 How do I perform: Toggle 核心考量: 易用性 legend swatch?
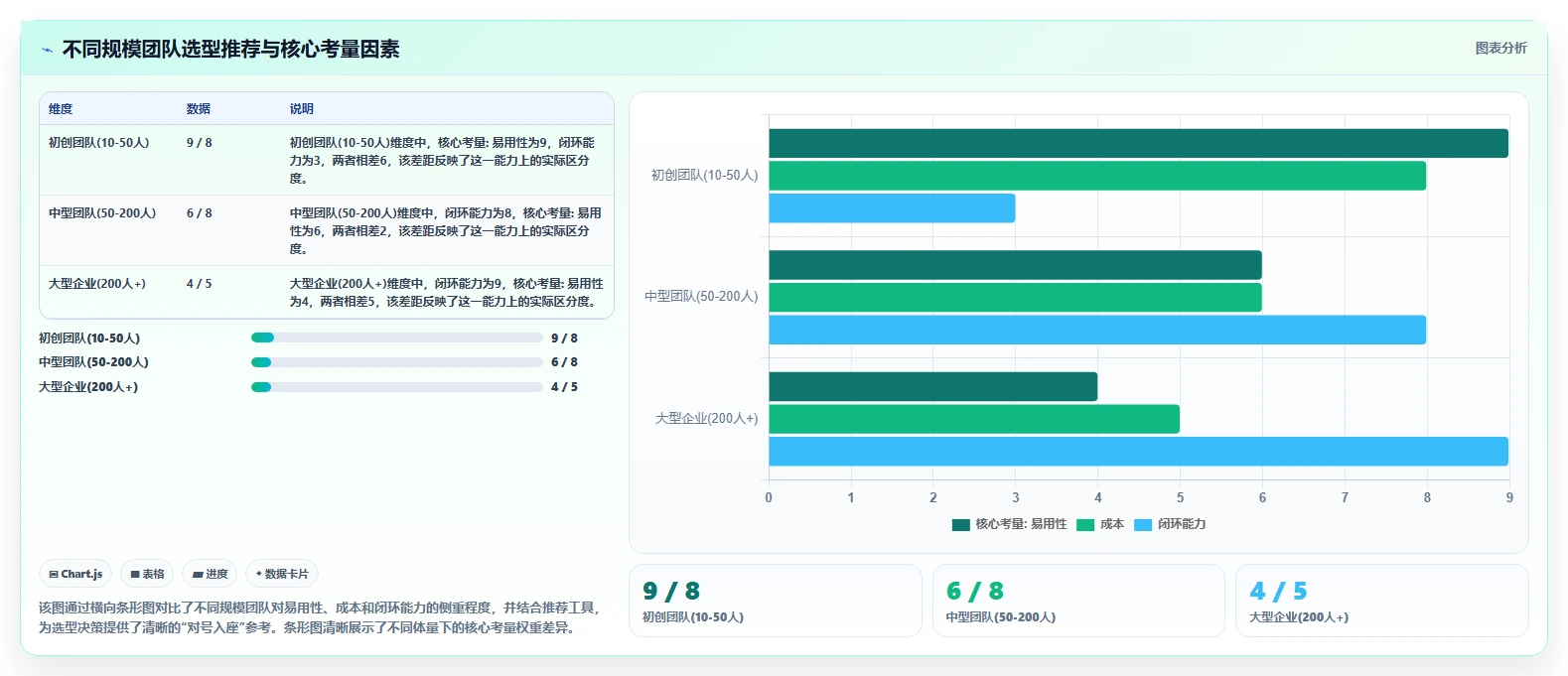tap(960, 524)
